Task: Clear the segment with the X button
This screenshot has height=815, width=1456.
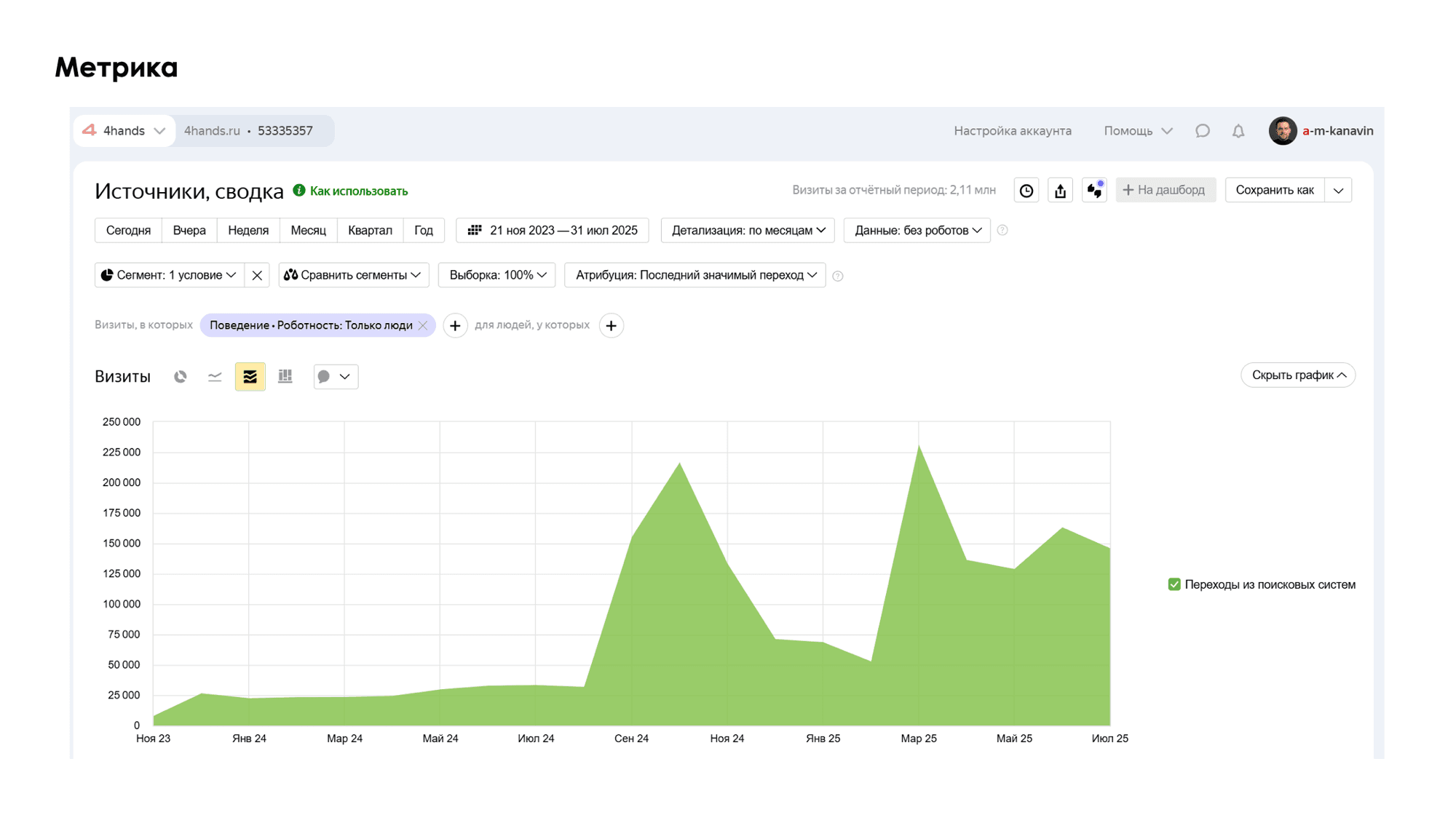Action: pos(257,275)
